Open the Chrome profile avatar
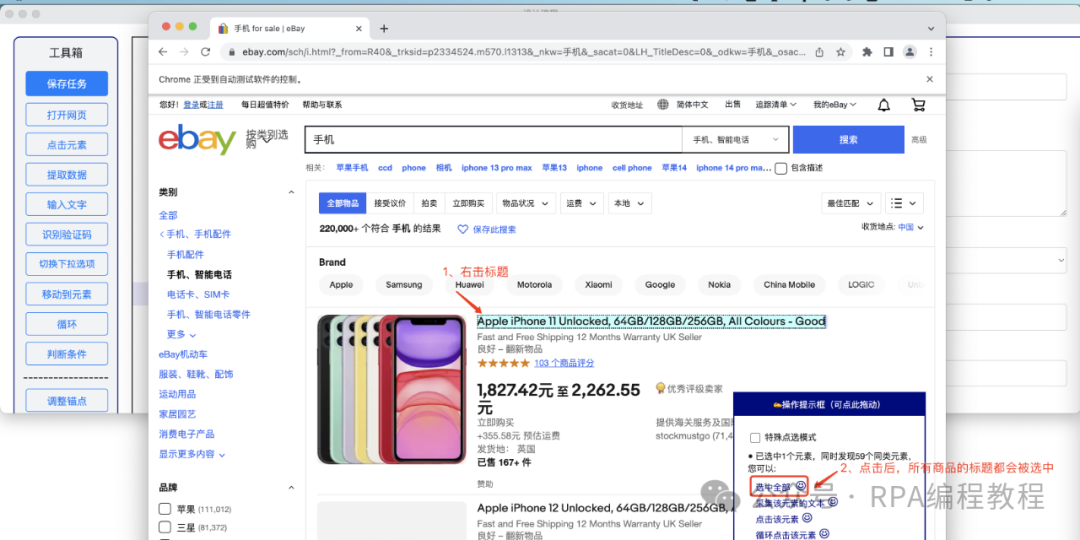This screenshot has height=540, width=1080. click(x=910, y=52)
